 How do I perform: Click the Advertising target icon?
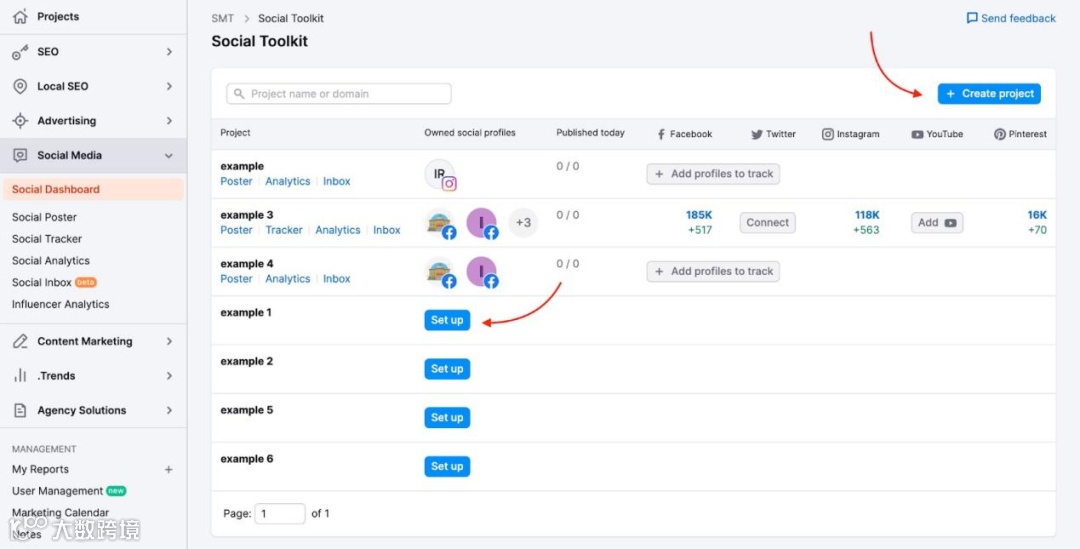(20, 121)
